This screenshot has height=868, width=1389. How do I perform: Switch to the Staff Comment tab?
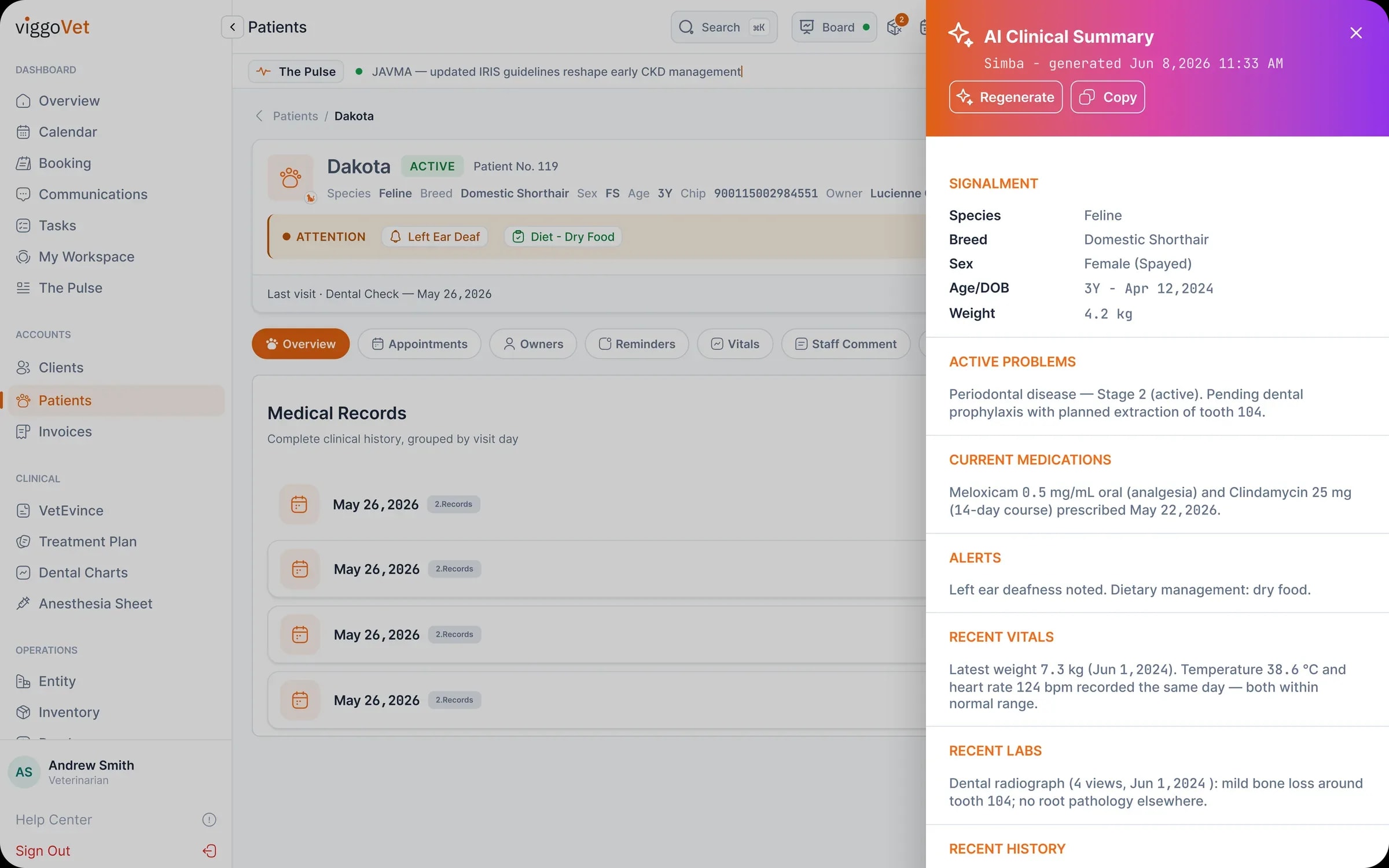pos(846,344)
